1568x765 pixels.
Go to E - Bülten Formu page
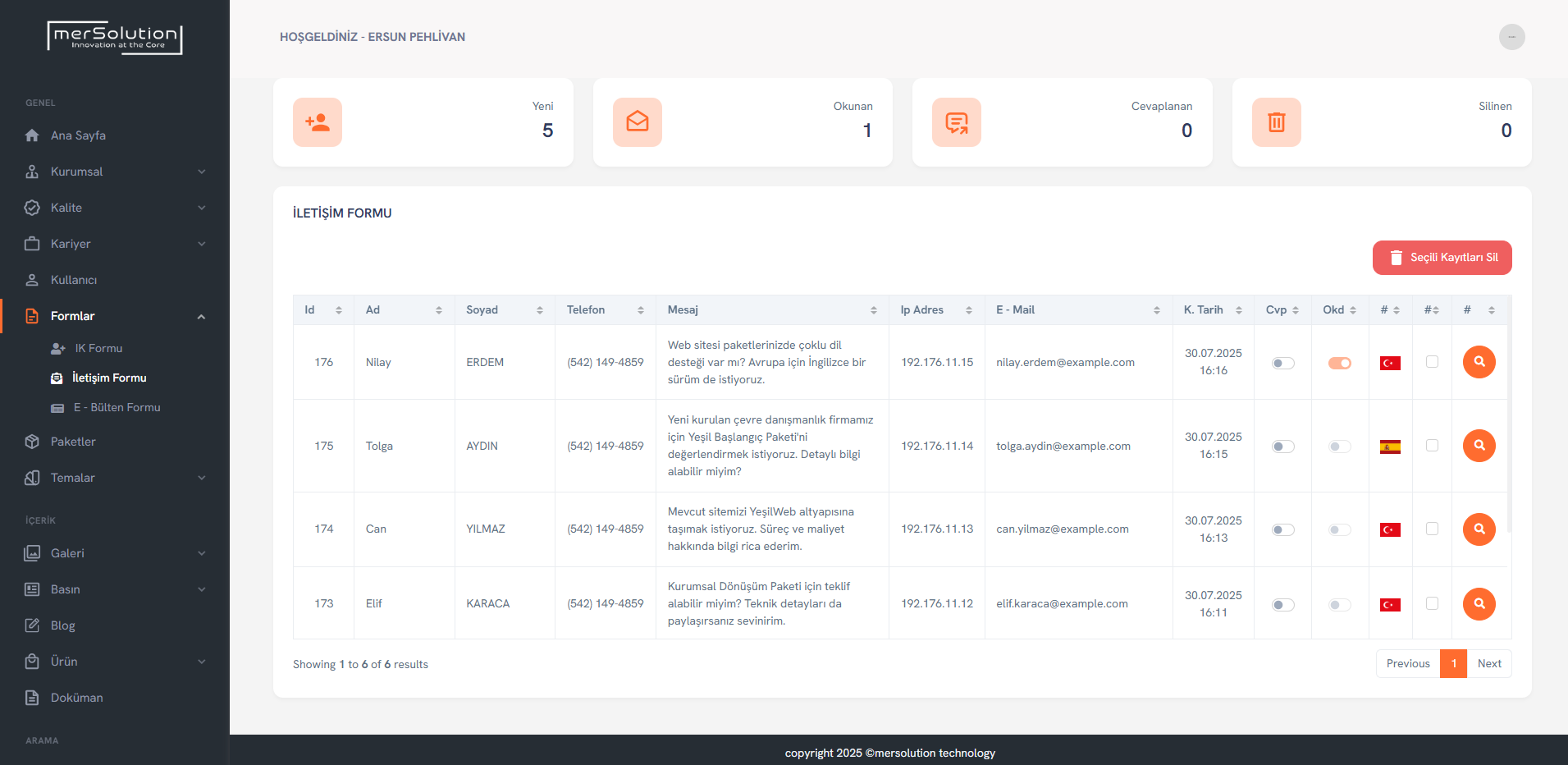point(117,407)
